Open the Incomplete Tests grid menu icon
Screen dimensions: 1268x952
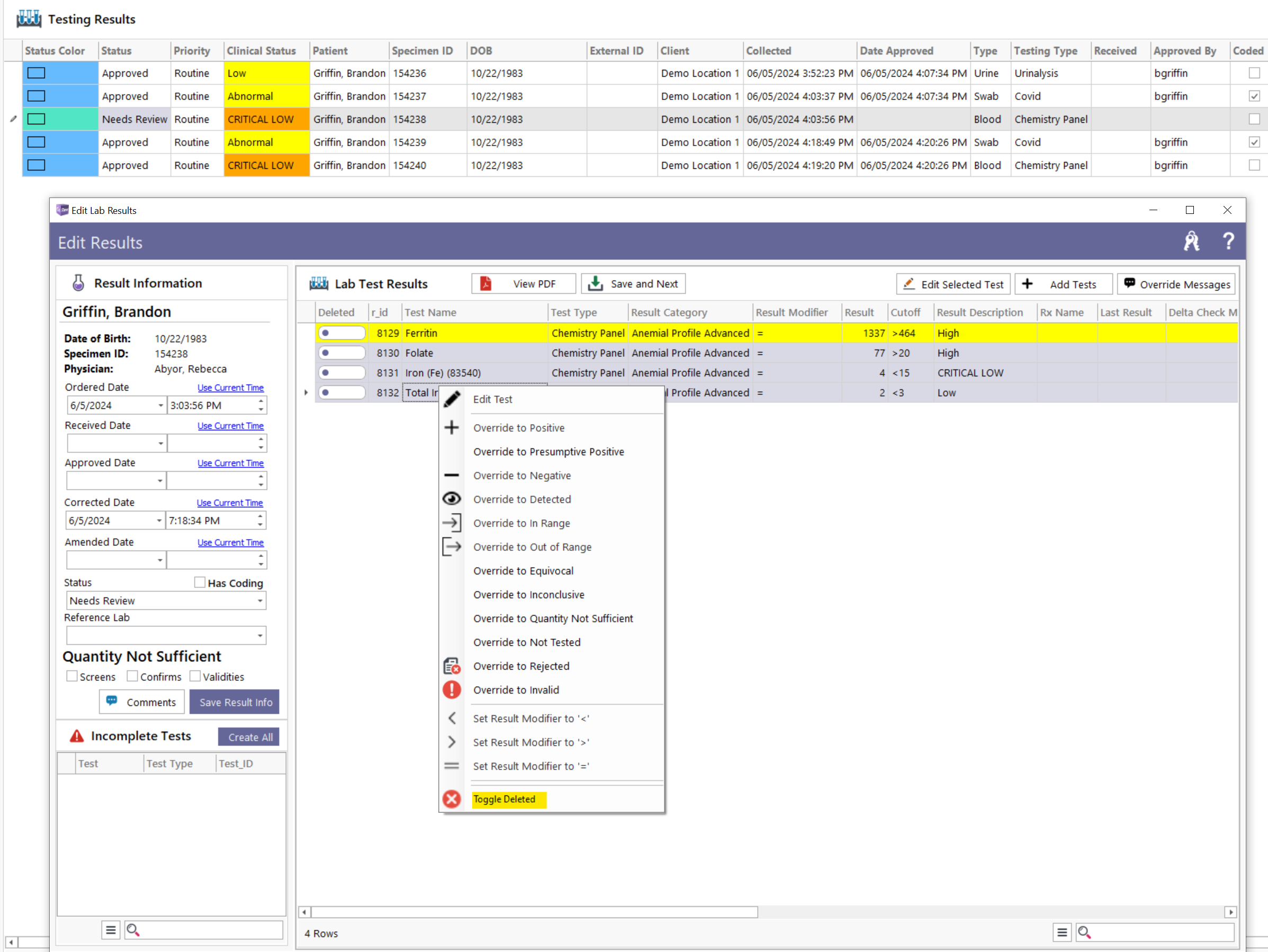111,930
